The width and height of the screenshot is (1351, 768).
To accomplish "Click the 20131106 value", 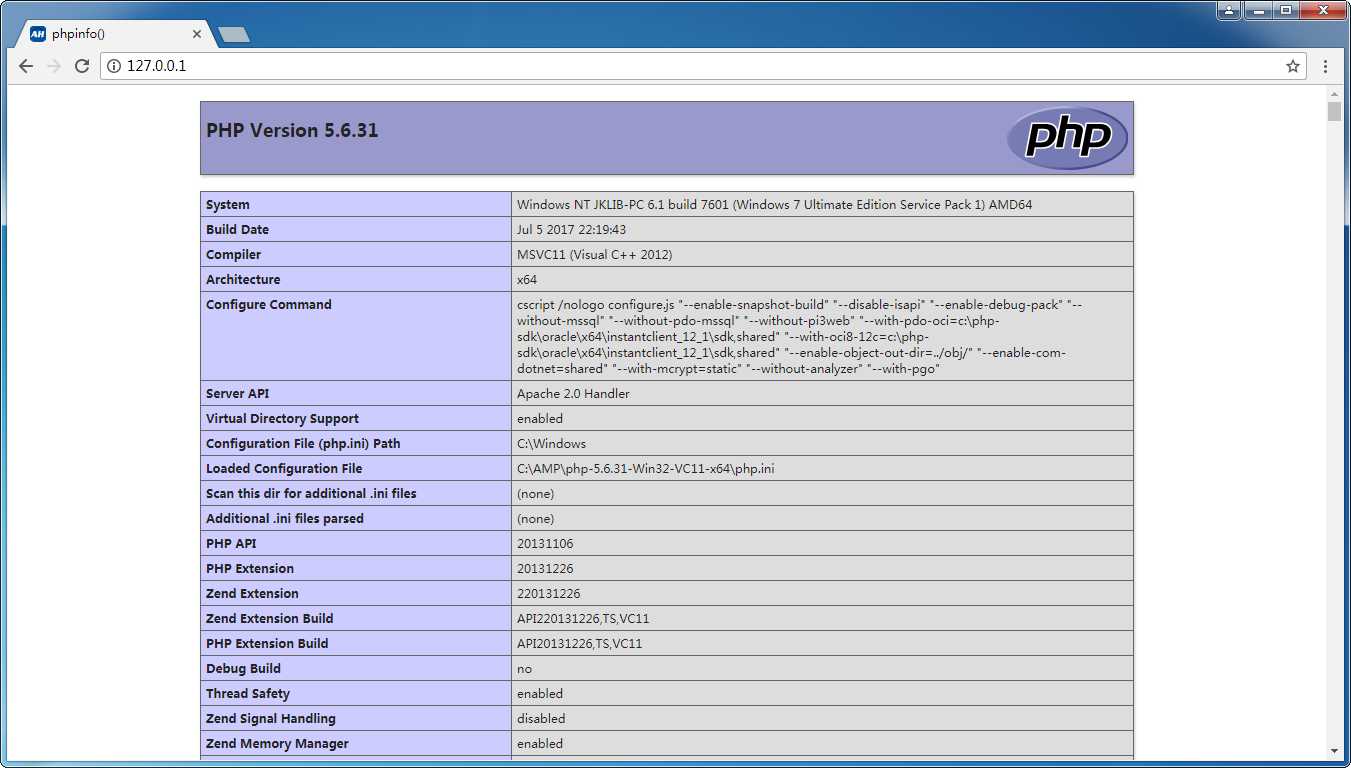I will [x=545, y=544].
